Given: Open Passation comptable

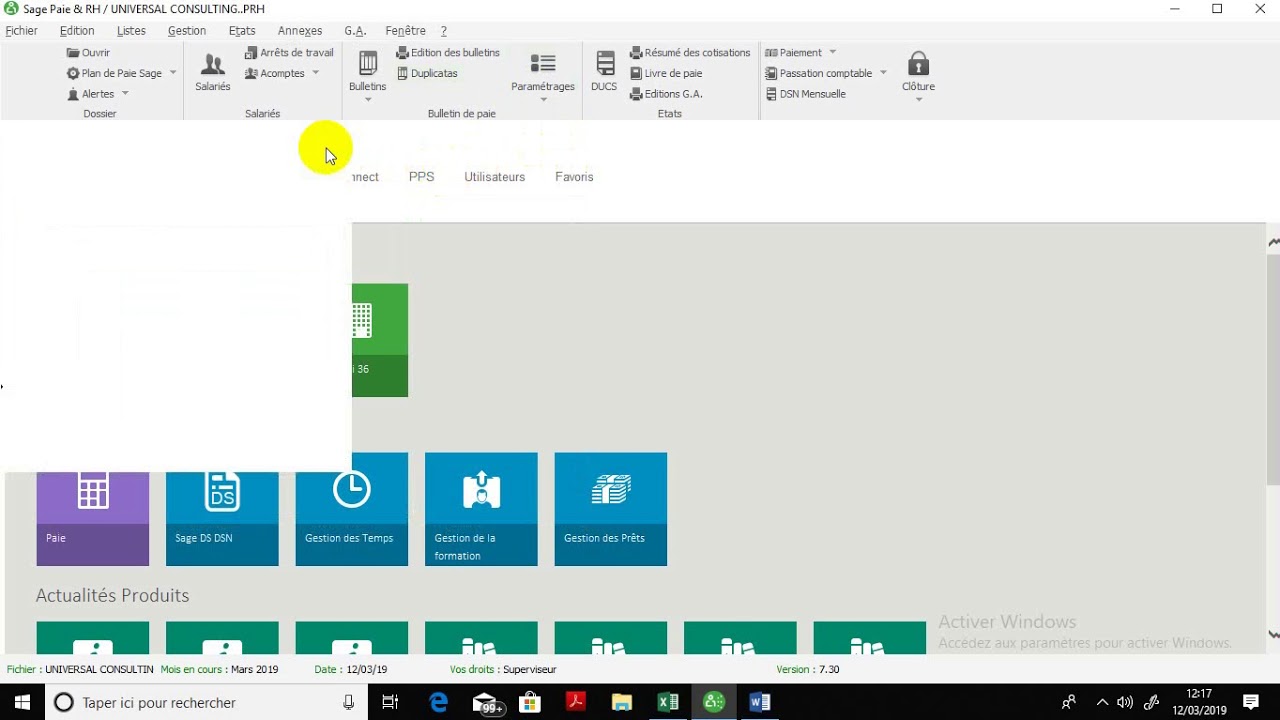Looking at the screenshot, I should coord(819,73).
